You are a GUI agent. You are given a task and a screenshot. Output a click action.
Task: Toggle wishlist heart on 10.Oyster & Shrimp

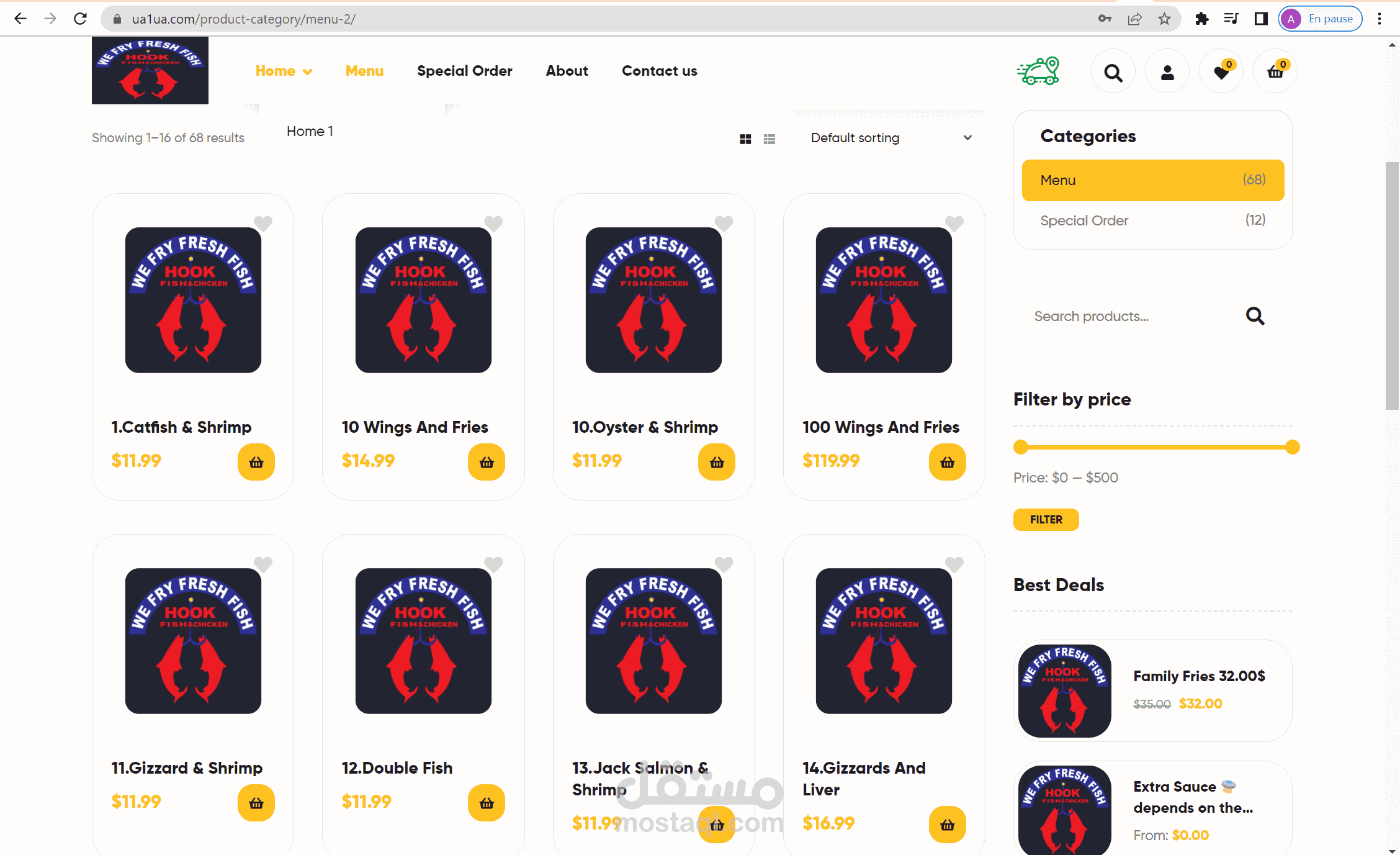pos(724,223)
